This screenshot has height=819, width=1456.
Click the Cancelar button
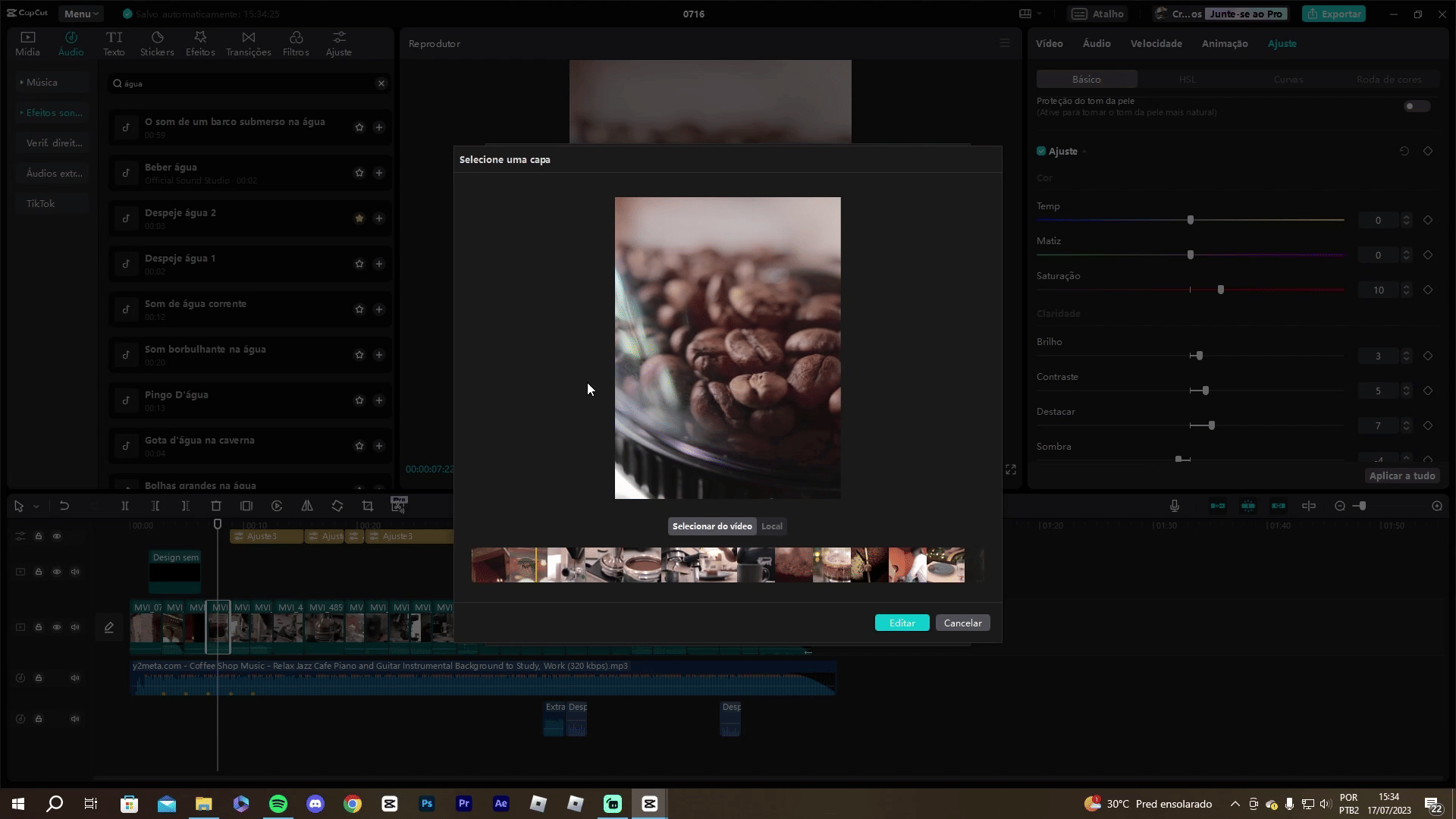tap(962, 623)
